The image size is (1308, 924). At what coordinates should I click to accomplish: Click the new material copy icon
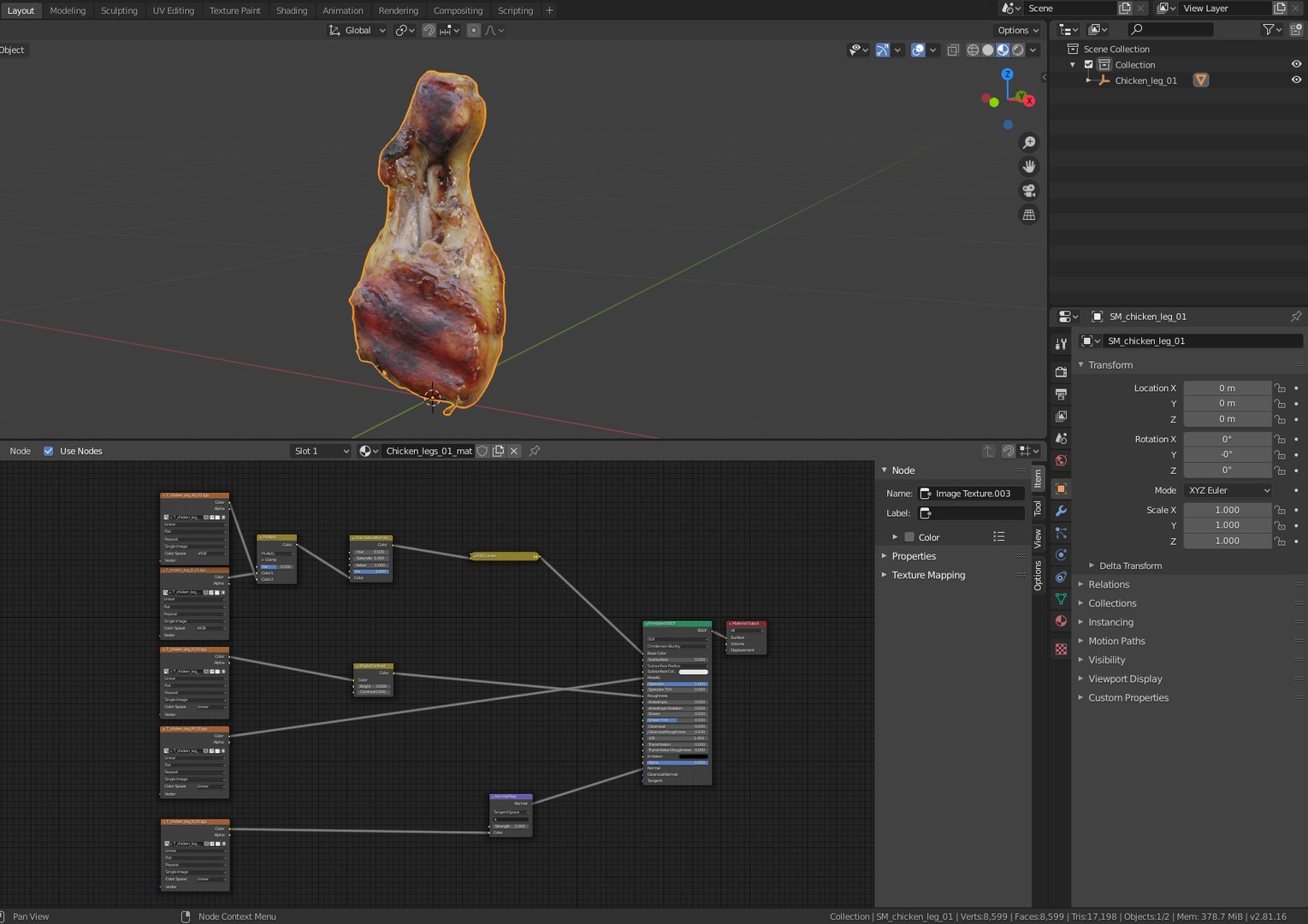(498, 451)
